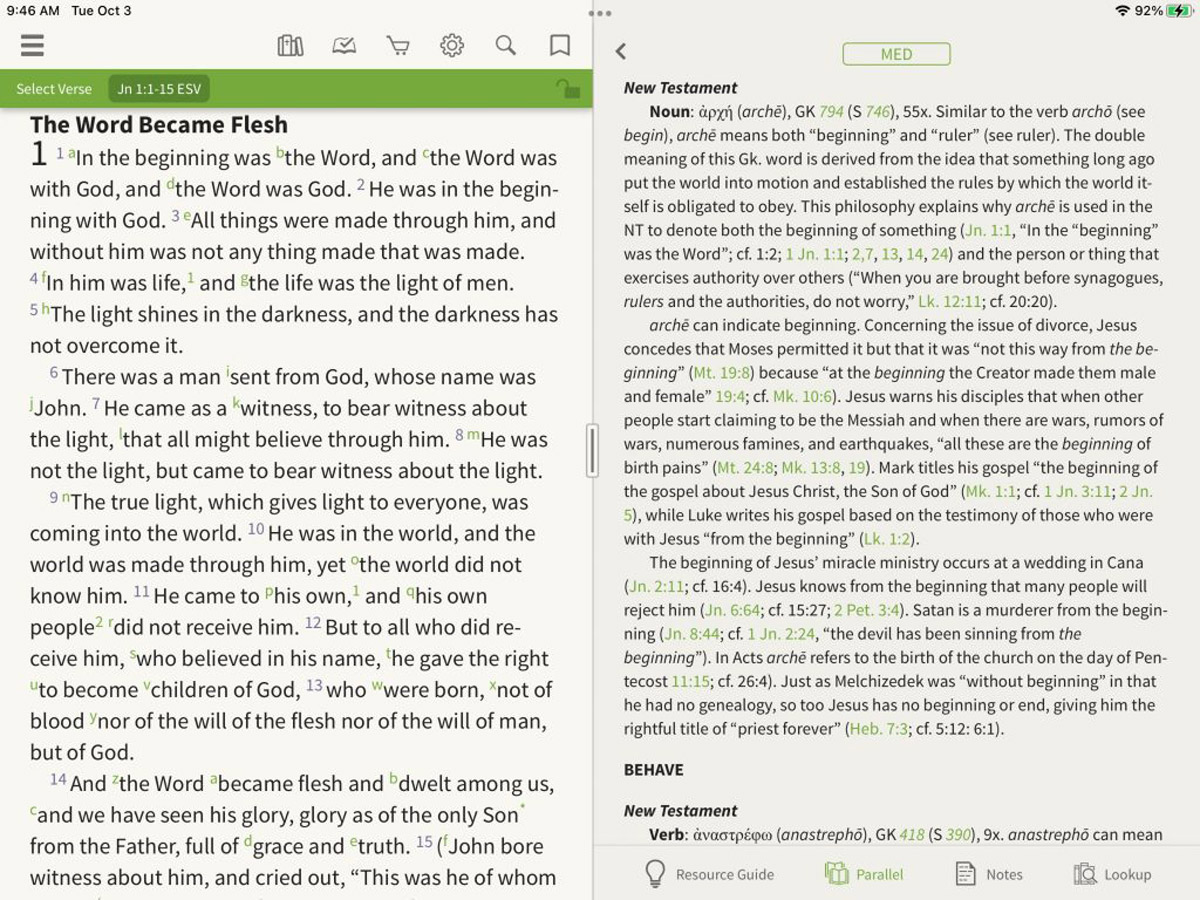
Task: Toggle the green sync lock icon
Action: pos(568,89)
